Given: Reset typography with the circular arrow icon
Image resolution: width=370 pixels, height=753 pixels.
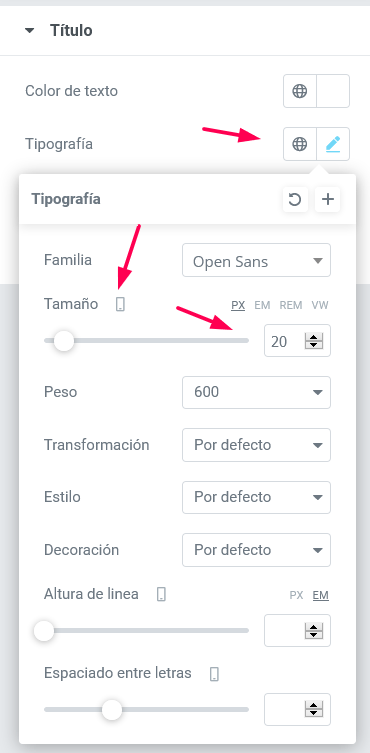Looking at the screenshot, I should coord(295,199).
